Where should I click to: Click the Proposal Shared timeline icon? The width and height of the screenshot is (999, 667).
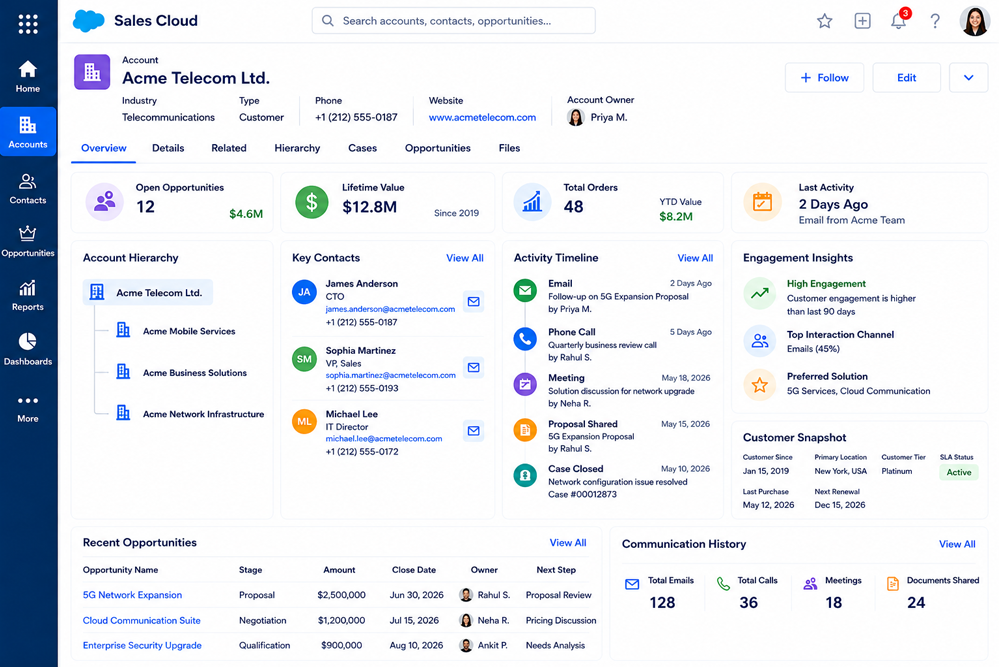525,430
